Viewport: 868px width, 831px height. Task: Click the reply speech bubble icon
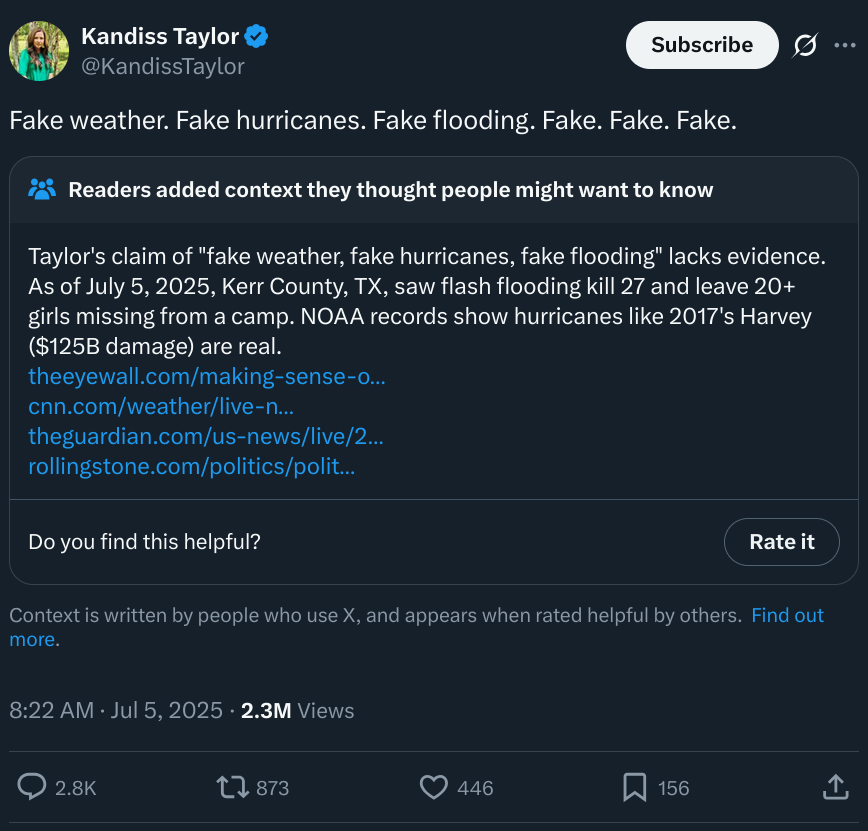pyautogui.click(x=32, y=787)
